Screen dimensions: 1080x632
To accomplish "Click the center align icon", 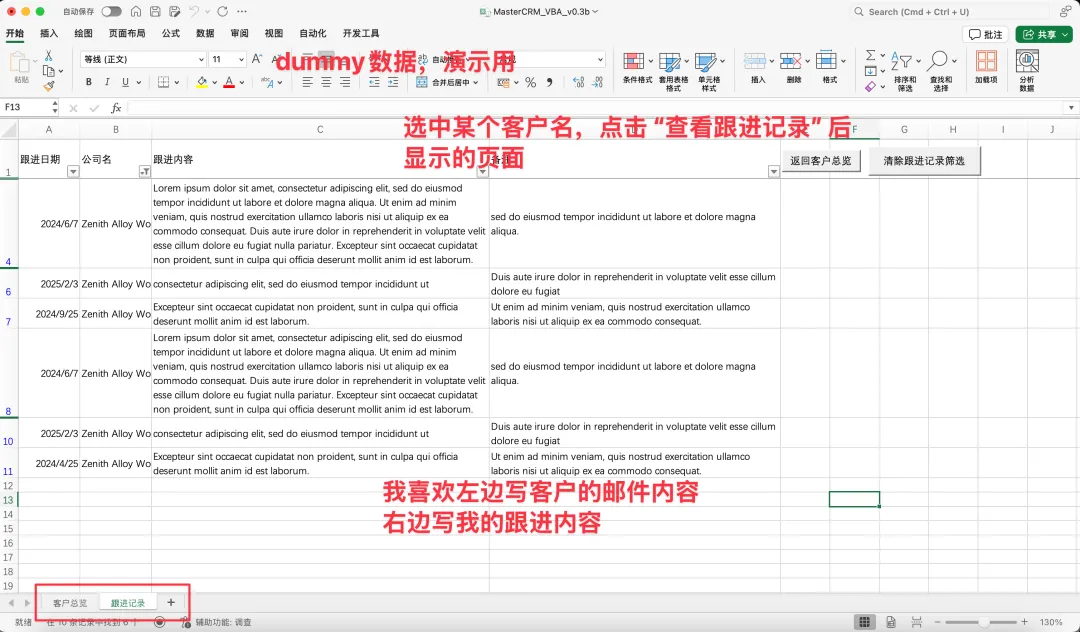I will pos(326,82).
